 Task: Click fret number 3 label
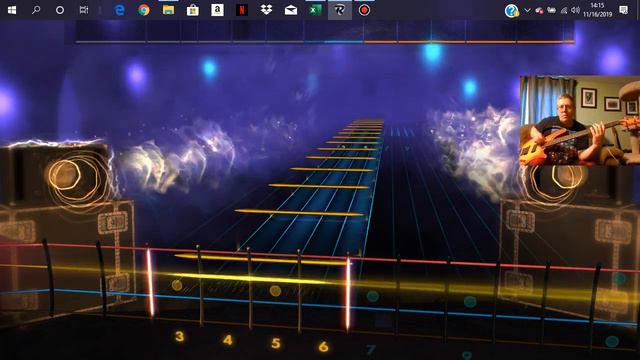(x=179, y=336)
